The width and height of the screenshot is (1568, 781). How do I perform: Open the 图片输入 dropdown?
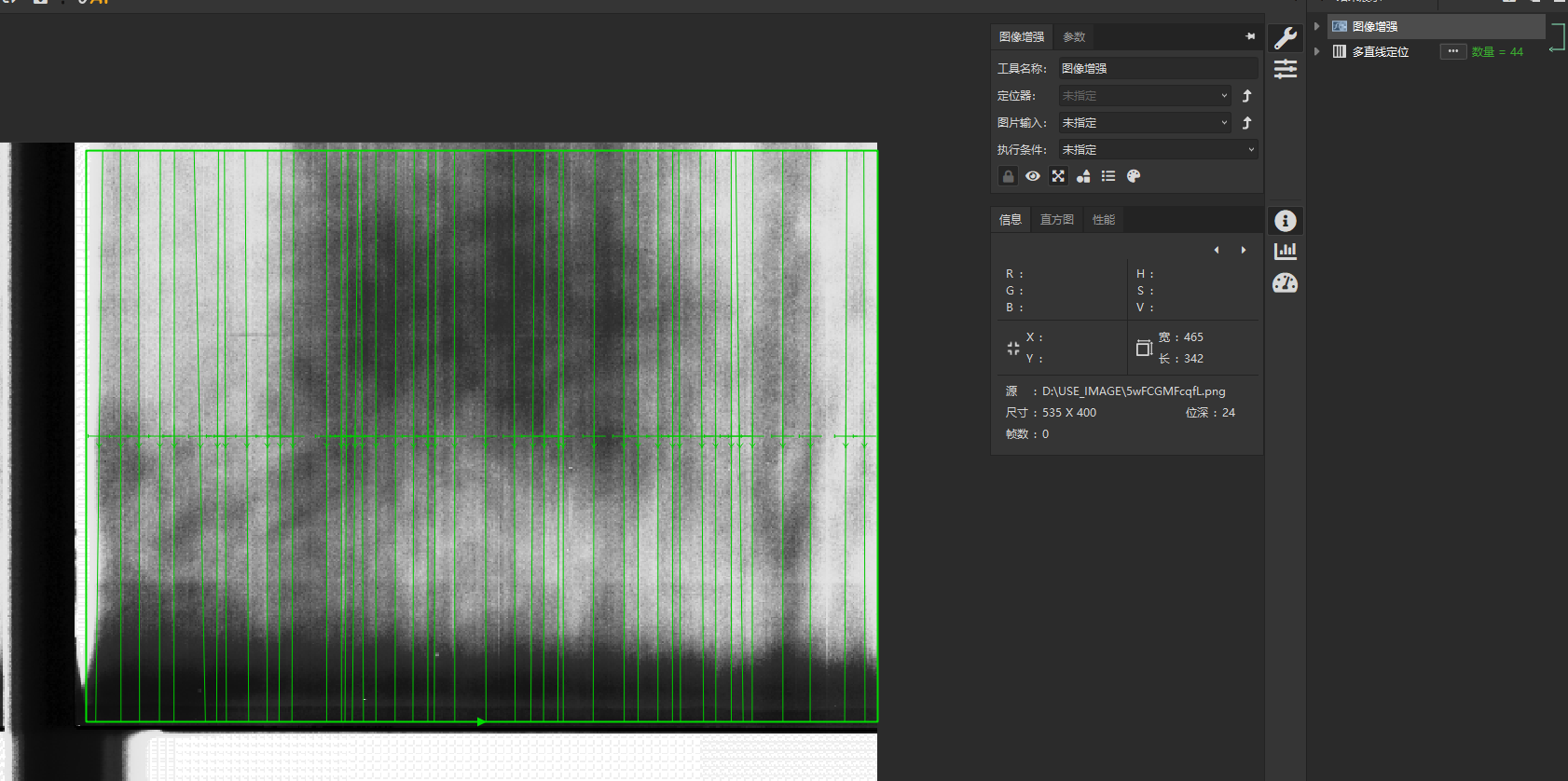(x=1145, y=123)
